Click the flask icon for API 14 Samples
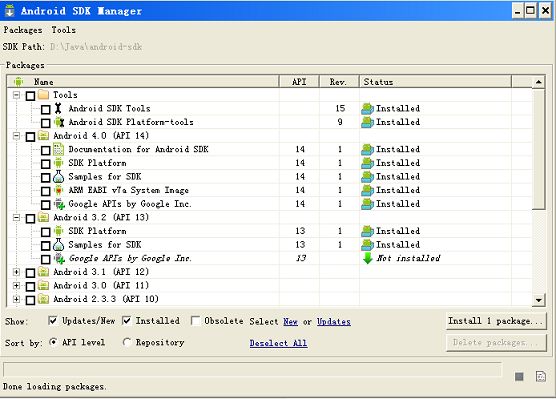This screenshot has width=556, height=399. click(x=58, y=177)
